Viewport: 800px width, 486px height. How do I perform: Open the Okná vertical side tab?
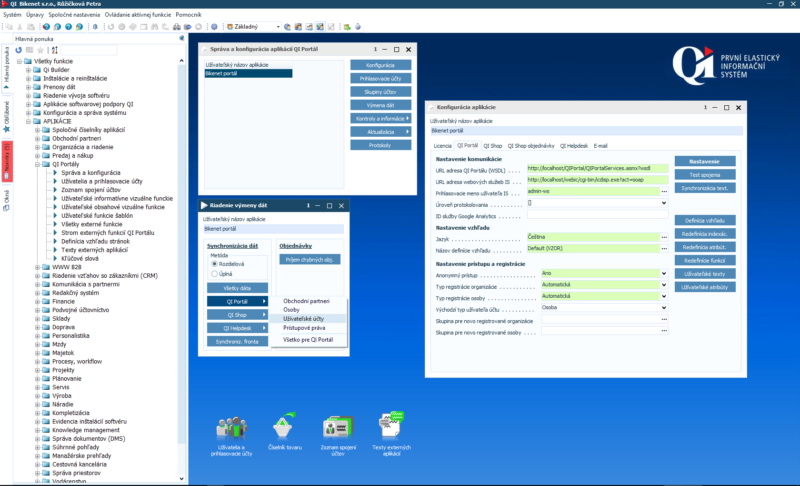pyautogui.click(x=7, y=200)
